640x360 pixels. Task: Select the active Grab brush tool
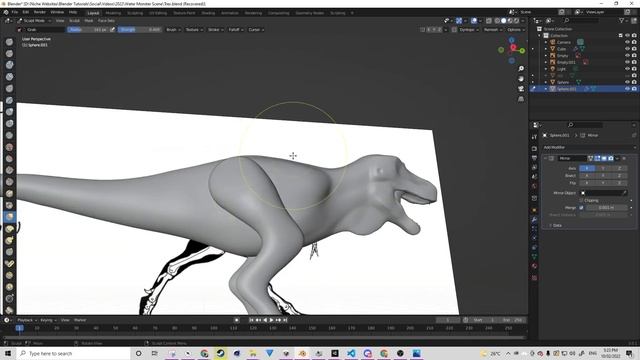coord(9,217)
